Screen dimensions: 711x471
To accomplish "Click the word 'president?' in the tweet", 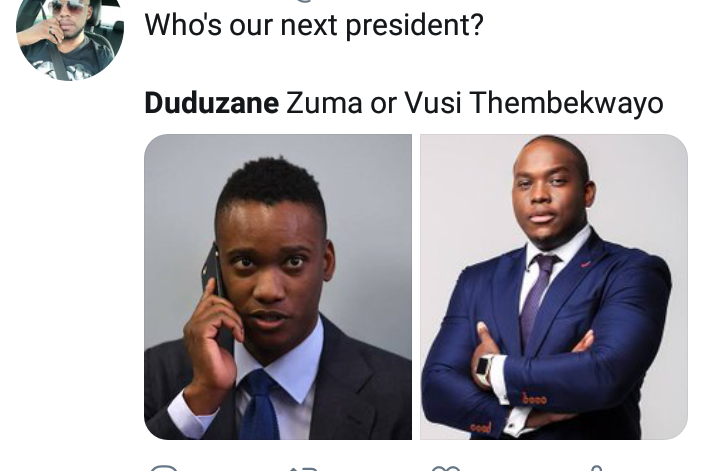I will pos(414,26).
